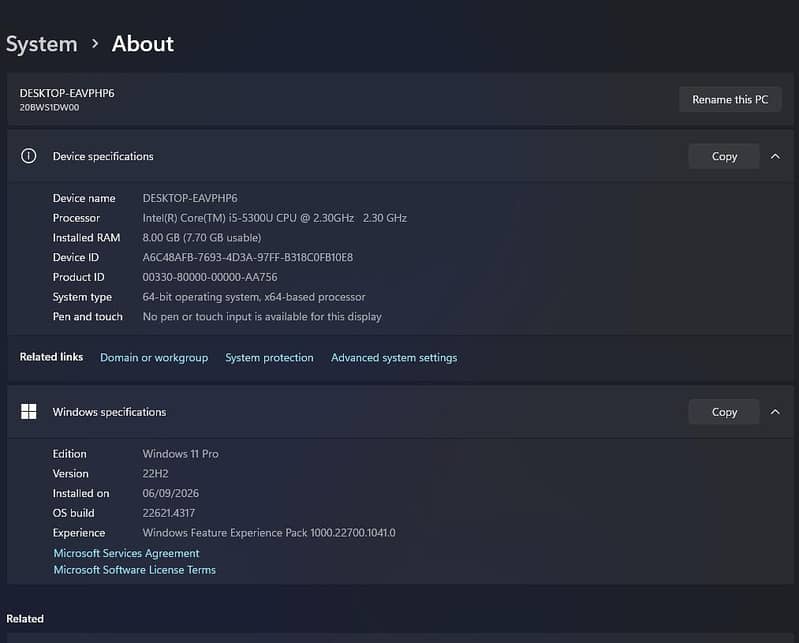Open Microsoft Software License Terms

pyautogui.click(x=135, y=570)
